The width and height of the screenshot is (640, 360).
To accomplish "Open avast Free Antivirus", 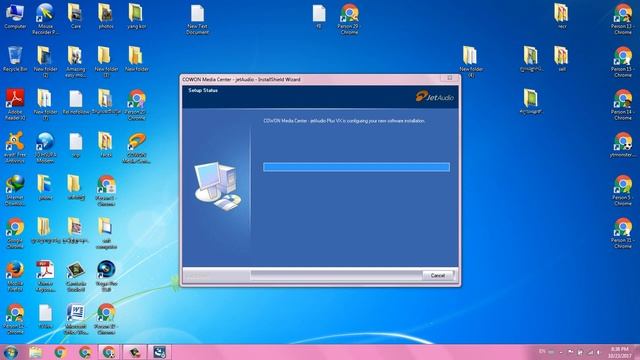I will pyautogui.click(x=15, y=148).
